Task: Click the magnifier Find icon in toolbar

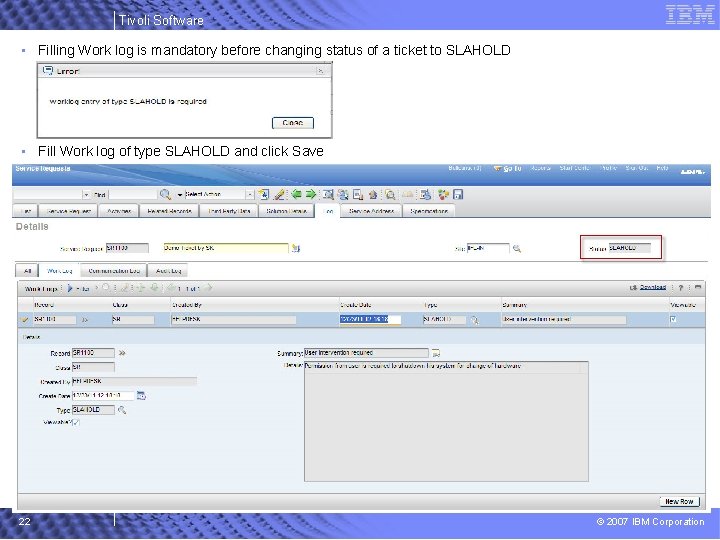Action: click(x=165, y=195)
